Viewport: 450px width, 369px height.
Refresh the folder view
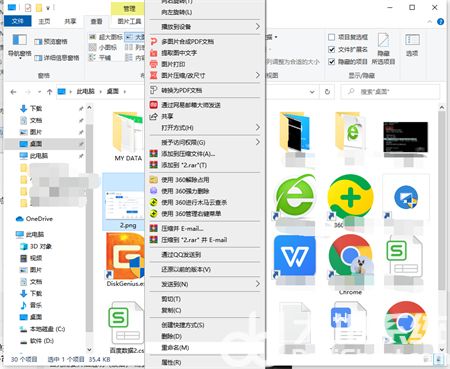(327, 92)
